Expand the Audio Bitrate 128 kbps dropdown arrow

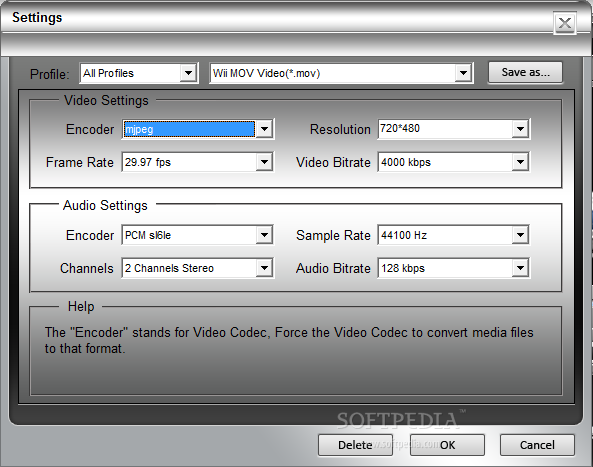[x=520, y=268]
